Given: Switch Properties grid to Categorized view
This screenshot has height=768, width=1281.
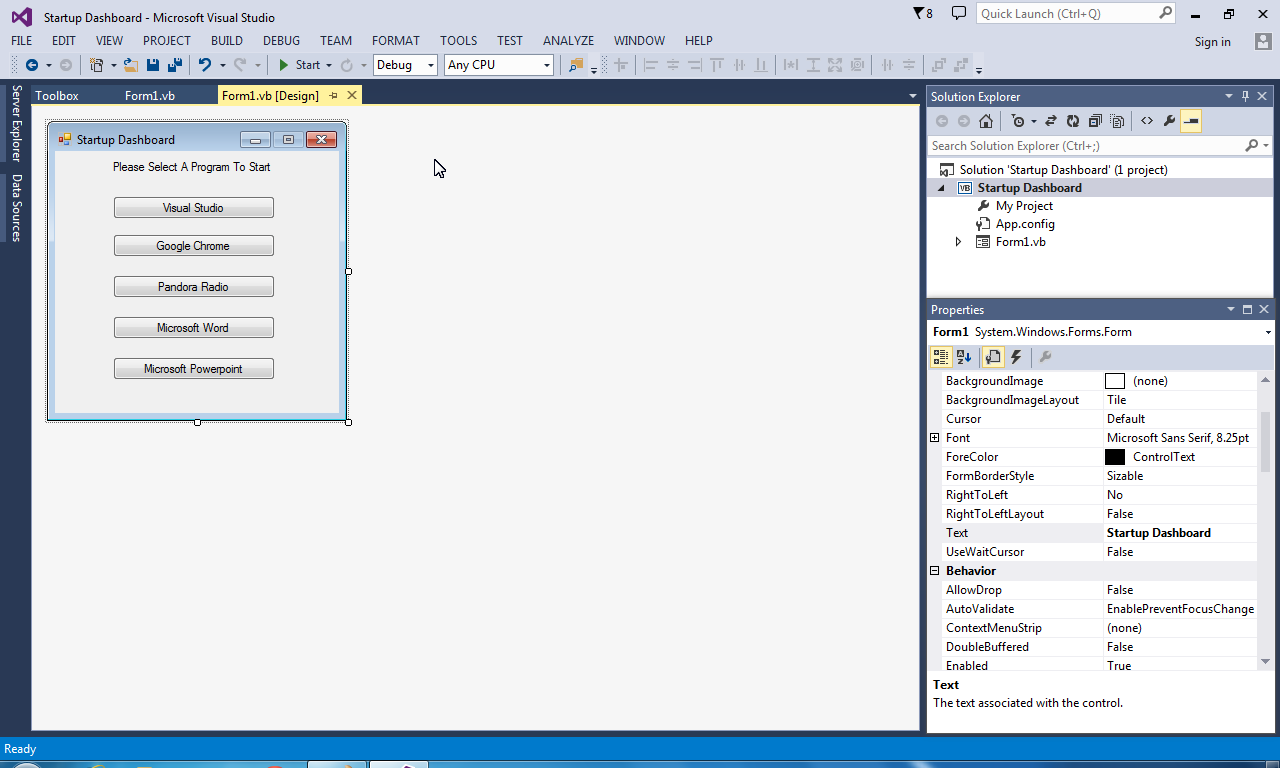Looking at the screenshot, I should click(x=941, y=357).
